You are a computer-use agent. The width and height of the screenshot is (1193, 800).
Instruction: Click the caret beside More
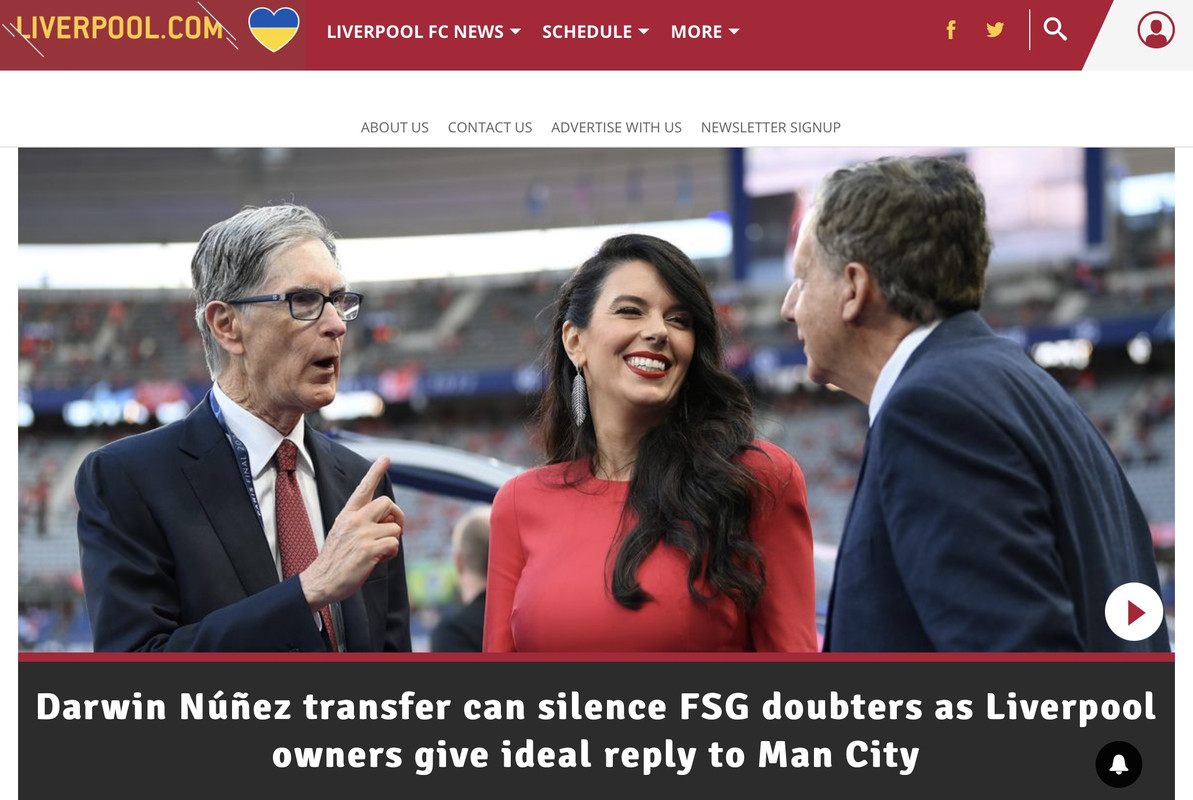click(733, 32)
